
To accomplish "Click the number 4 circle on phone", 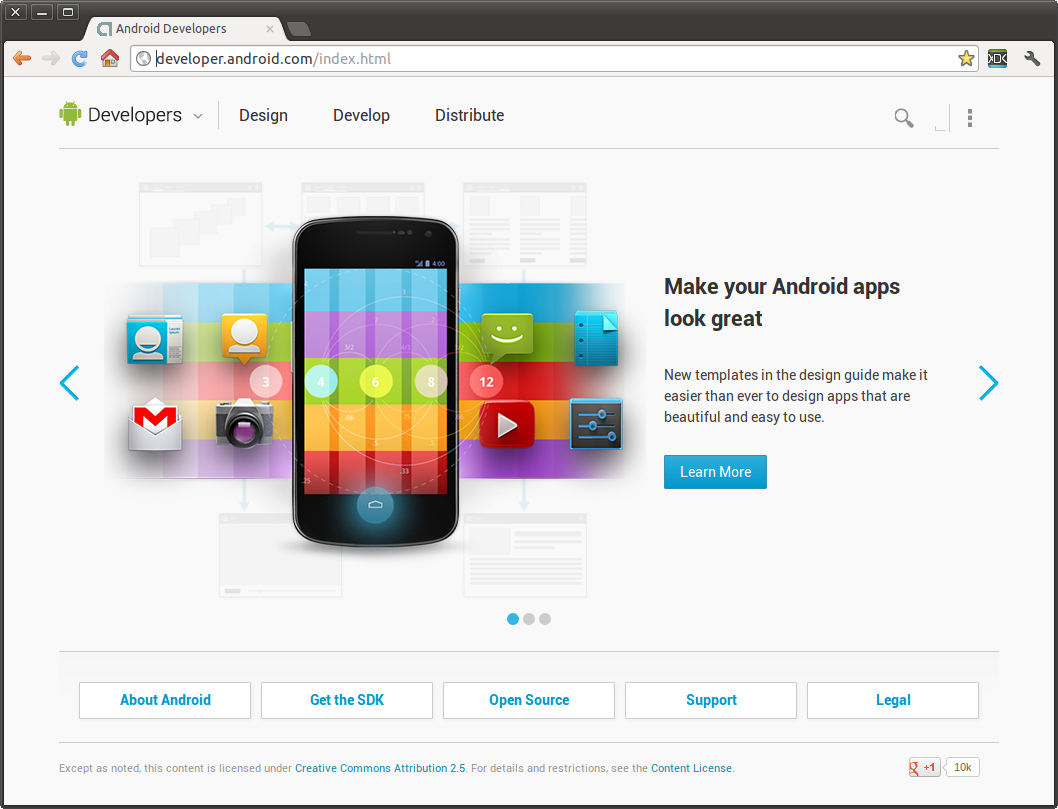I will click(x=321, y=382).
